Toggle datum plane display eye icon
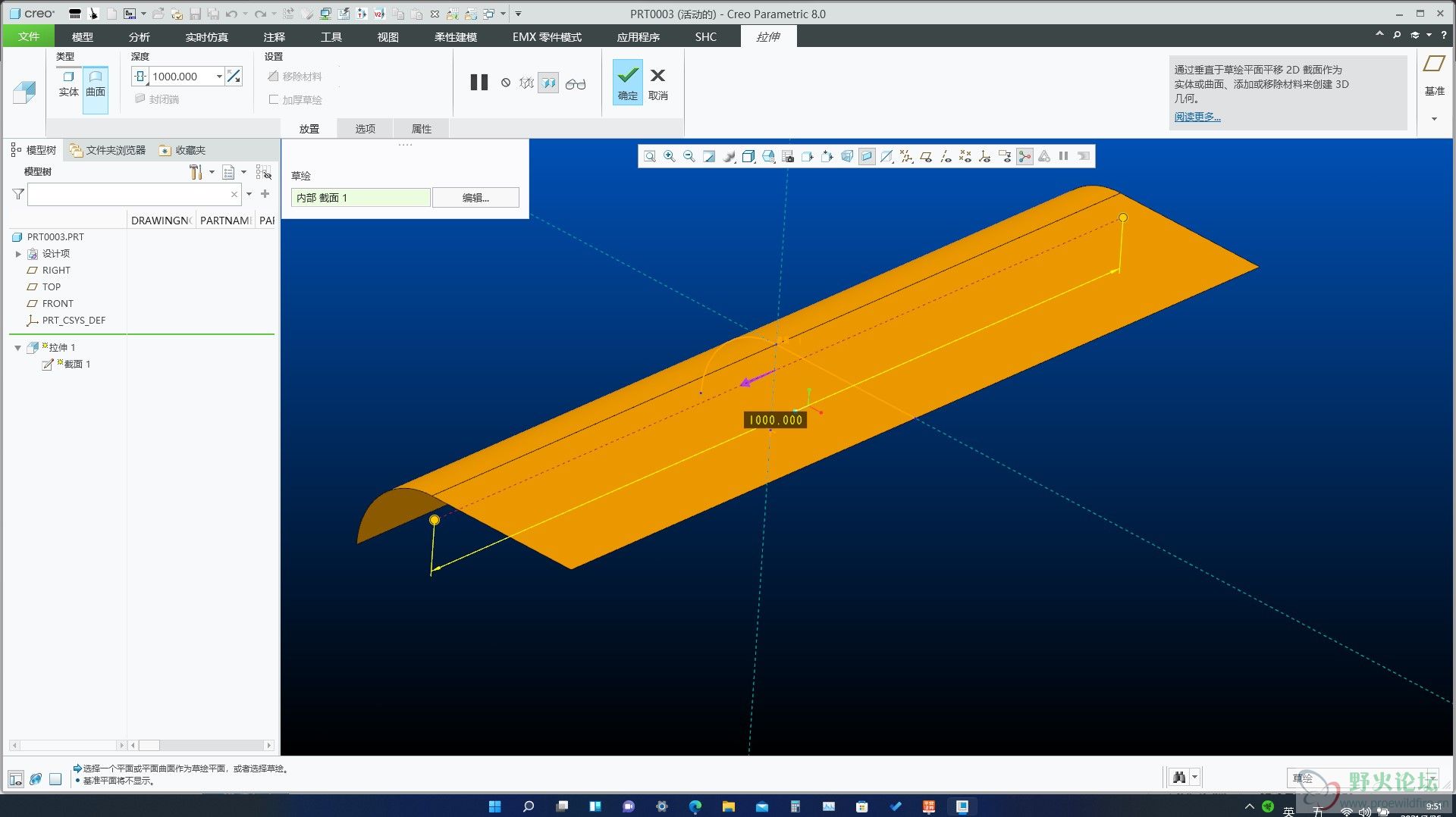This screenshot has width=1456, height=817. (x=926, y=156)
